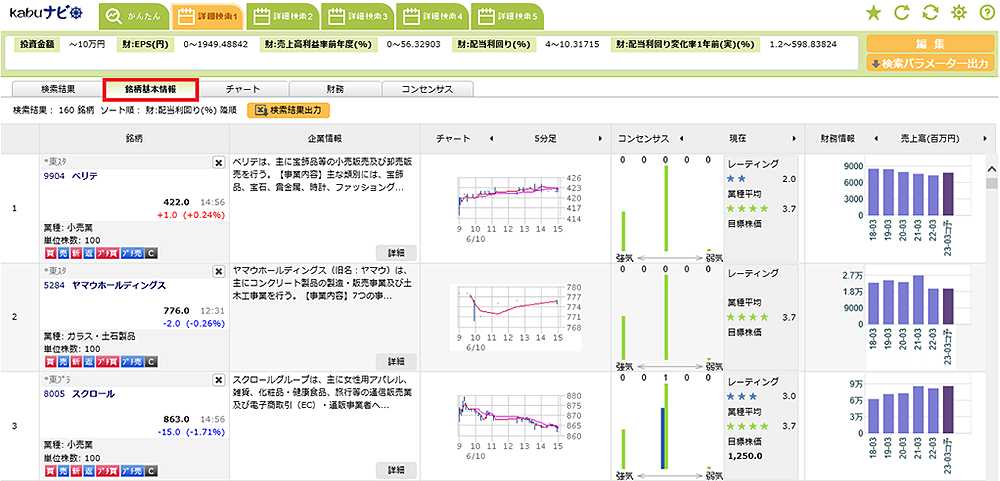Switch to the チャート sub-tab
Image resolution: width=1000 pixels, height=481 pixels.
pyautogui.click(x=243, y=89)
